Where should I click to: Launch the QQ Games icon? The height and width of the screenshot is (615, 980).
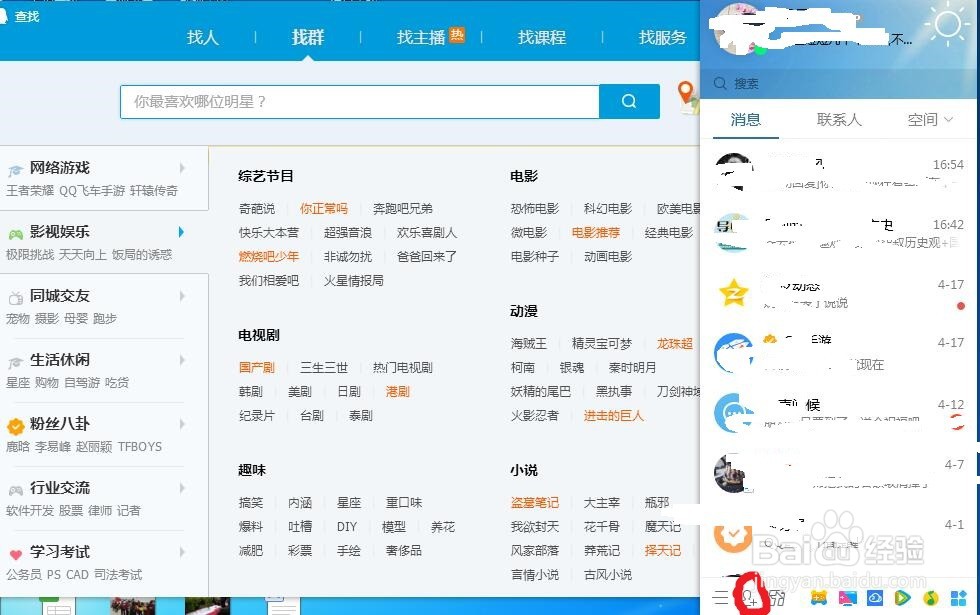819,598
